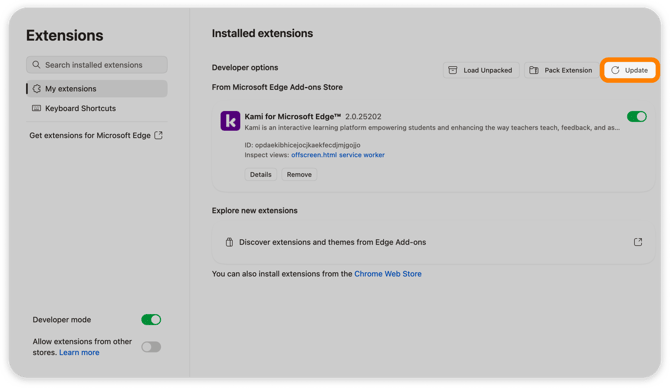This screenshot has height=388, width=670.
Task: Open the My extensions section
Action: tap(97, 88)
